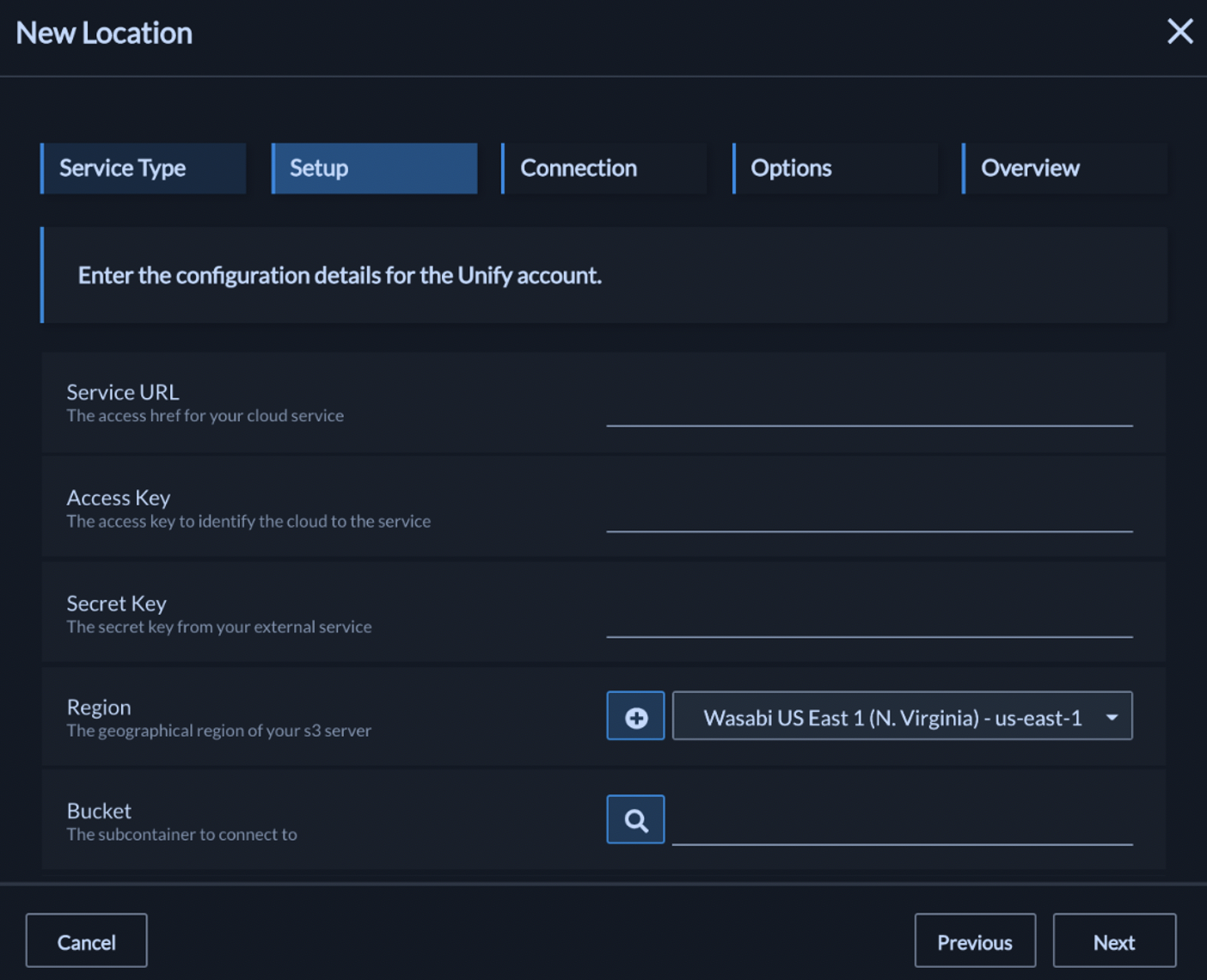
Task: Proceed with the Next button
Action: point(1114,940)
